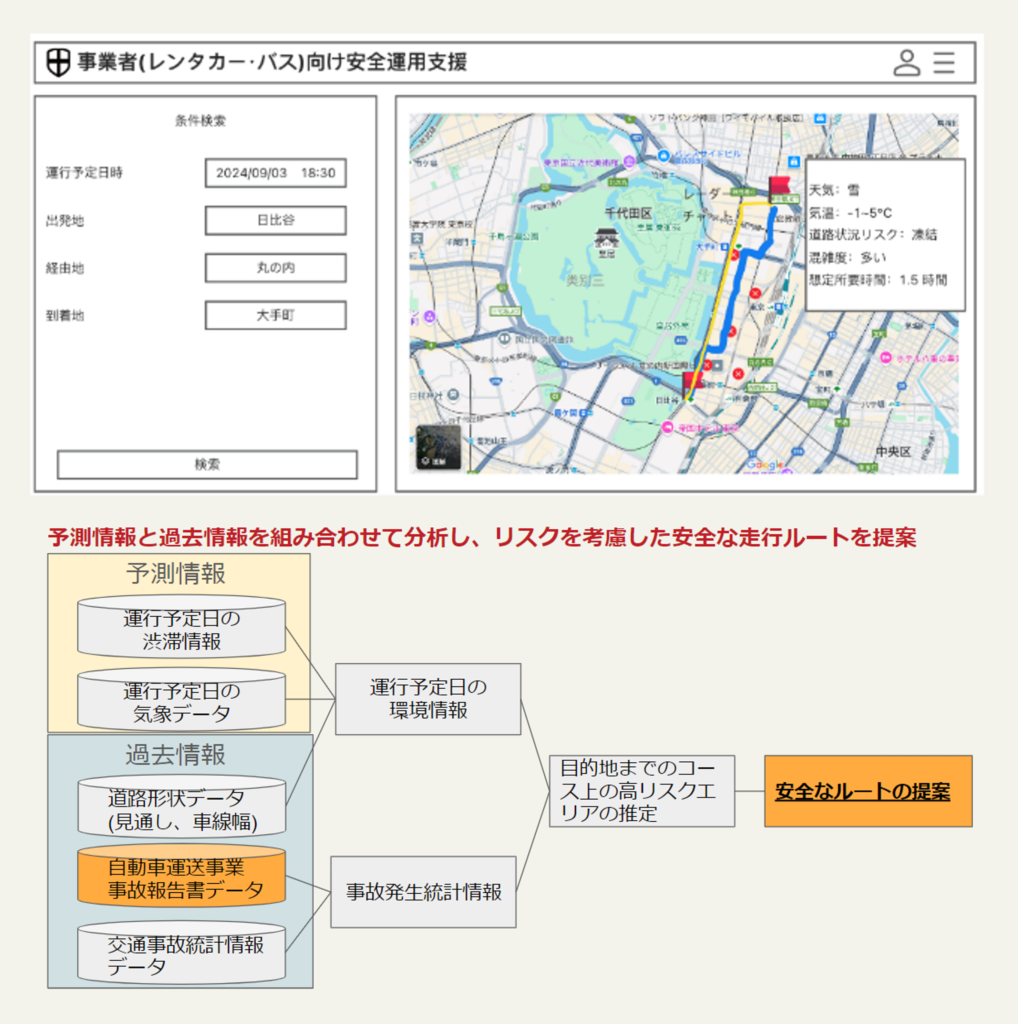Click the 運行予定日時 label
Image resolution: width=1018 pixels, height=1024 pixels.
84,172
